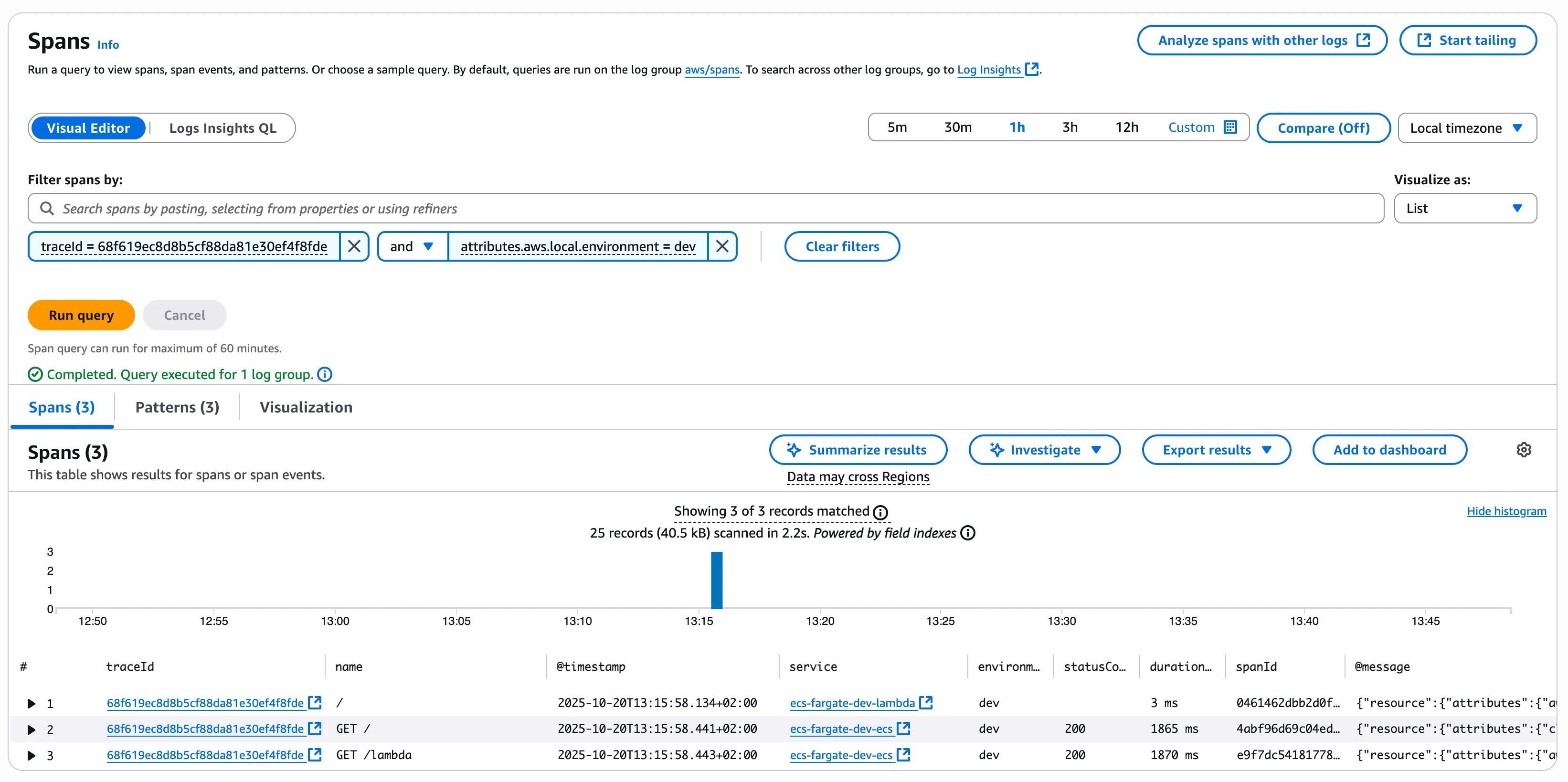The image size is (1568, 782).
Task: Open the Visualization tab
Action: coord(306,407)
